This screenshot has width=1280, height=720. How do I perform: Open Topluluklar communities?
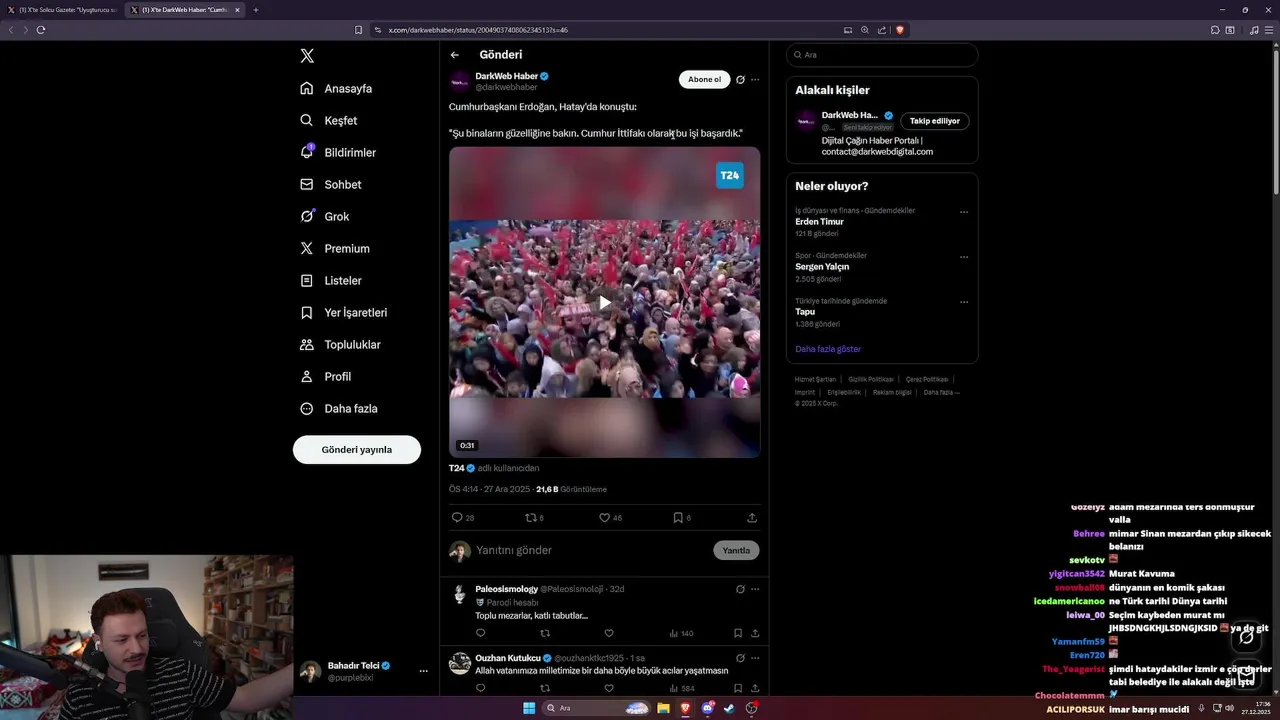click(x=340, y=344)
